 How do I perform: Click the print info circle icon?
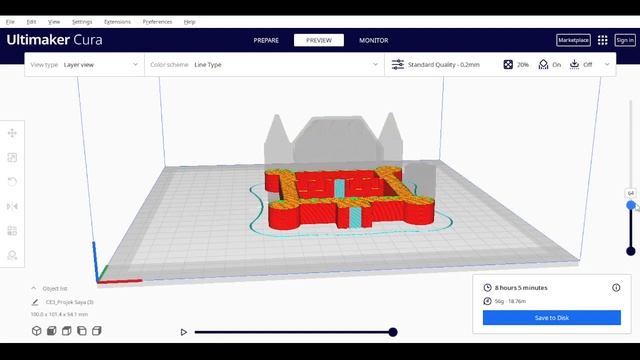click(616, 288)
